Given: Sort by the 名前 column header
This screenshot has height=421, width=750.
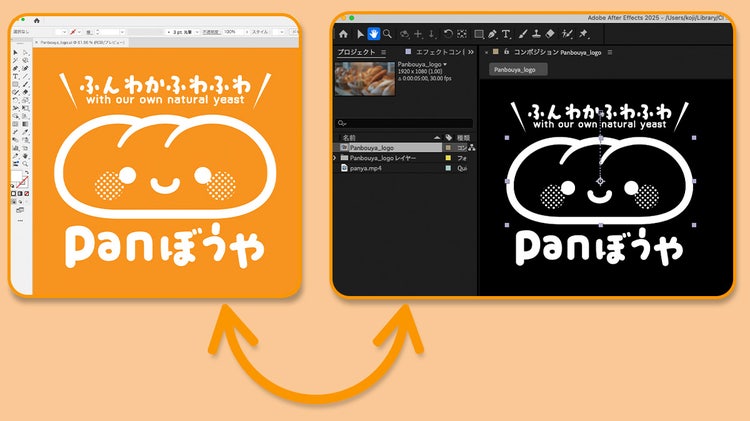Looking at the screenshot, I should [x=349, y=138].
